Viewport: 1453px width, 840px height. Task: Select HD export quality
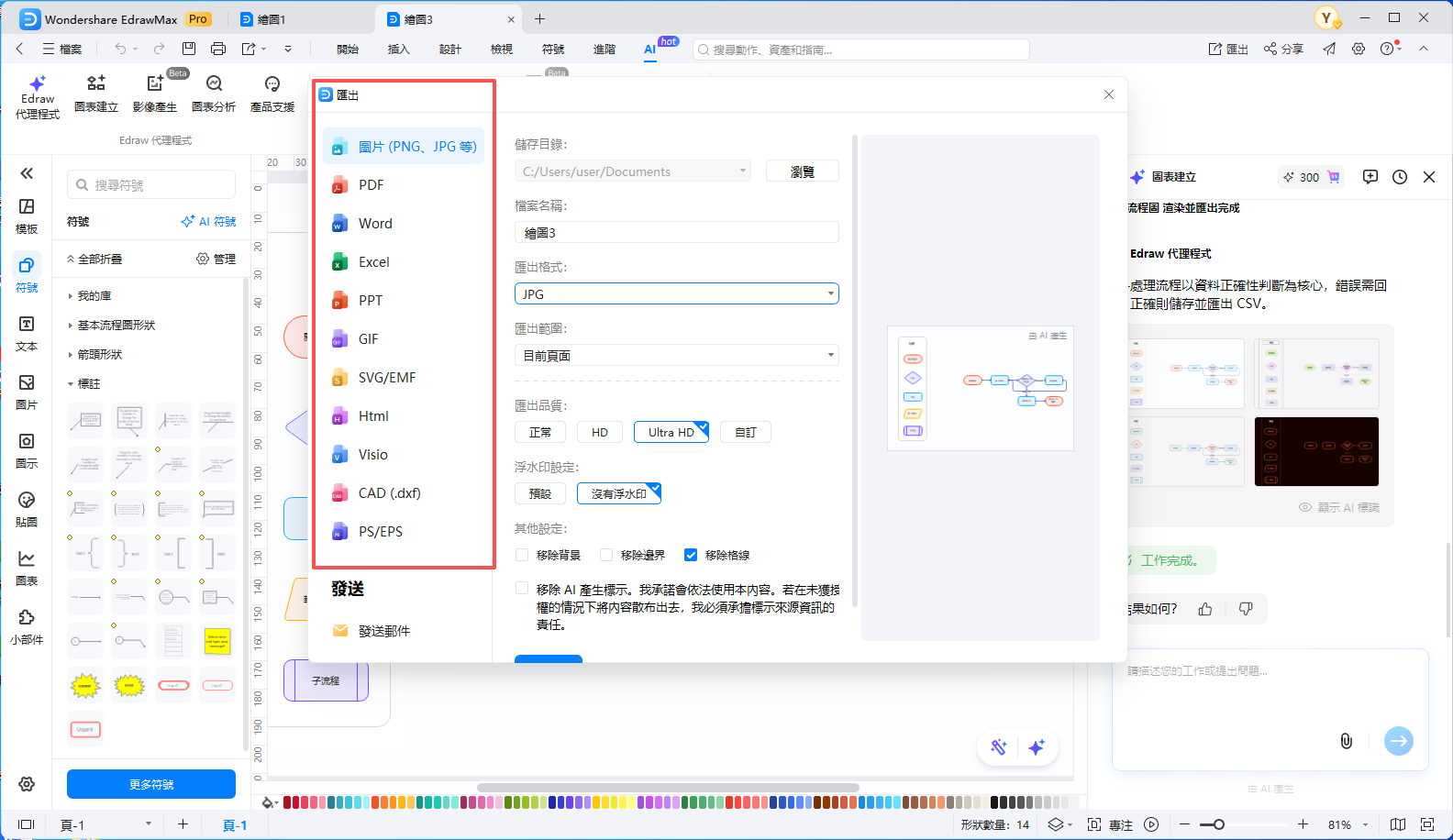[x=600, y=432]
